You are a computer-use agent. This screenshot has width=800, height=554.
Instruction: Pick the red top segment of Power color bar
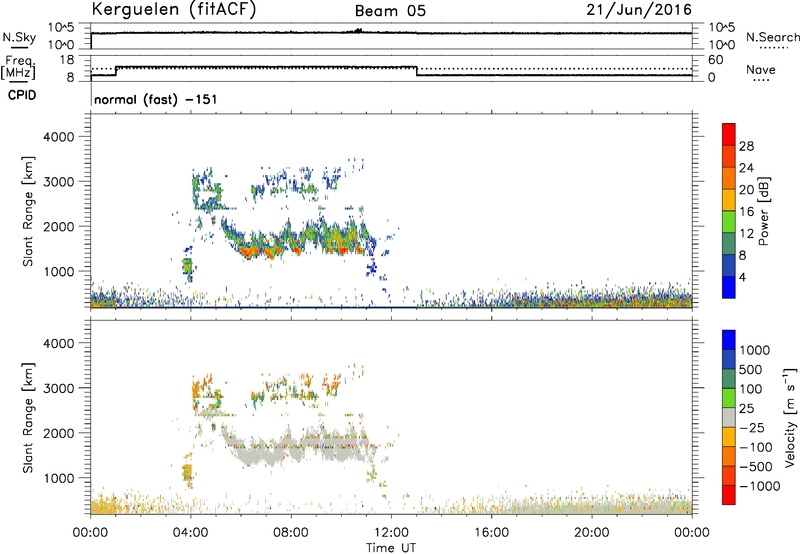(729, 134)
